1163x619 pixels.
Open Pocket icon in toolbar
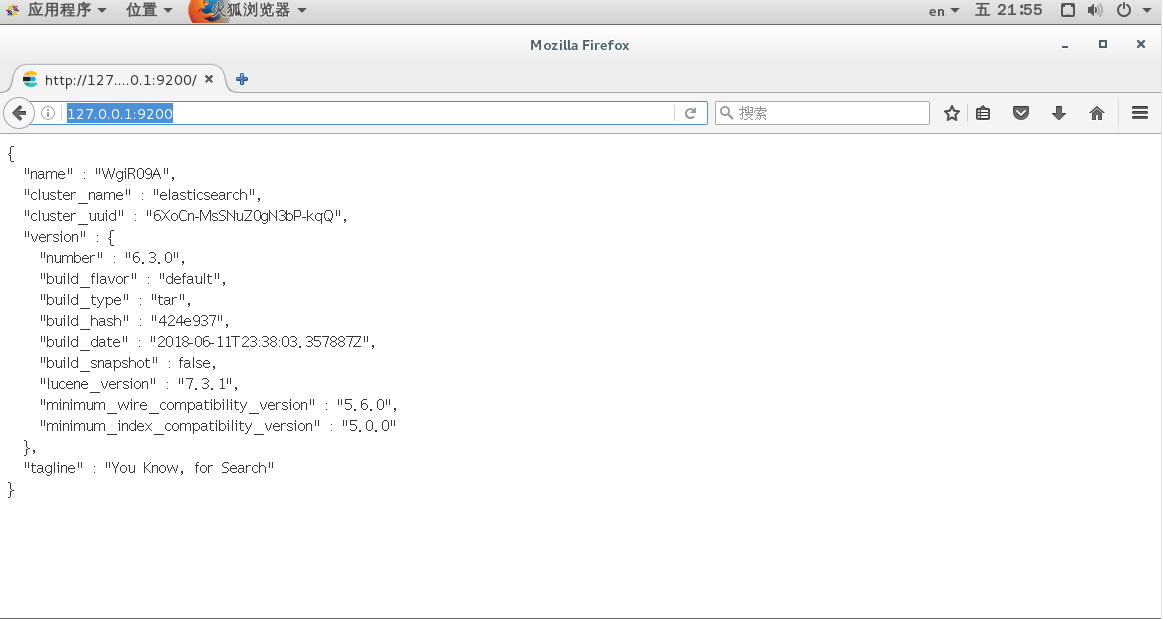(x=1021, y=113)
